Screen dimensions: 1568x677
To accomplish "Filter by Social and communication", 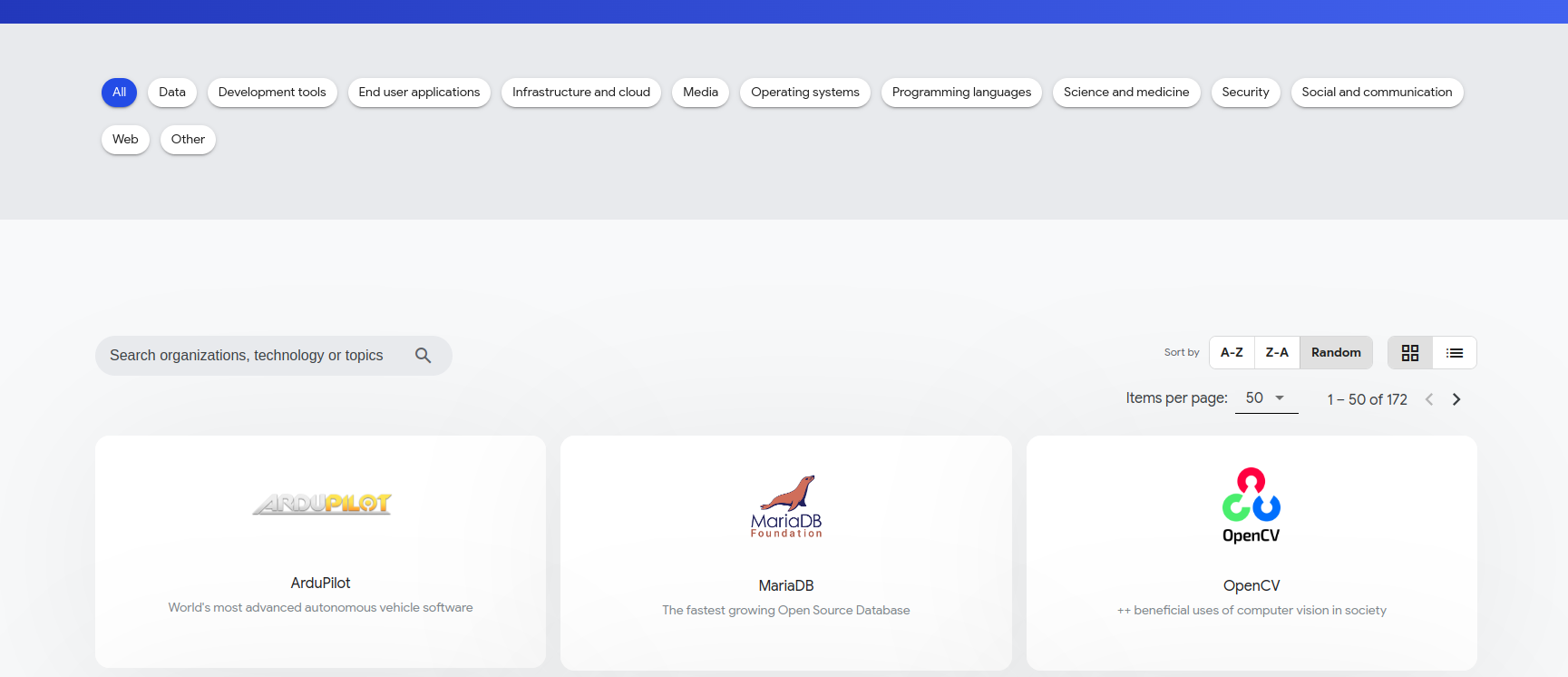I will click(1377, 93).
